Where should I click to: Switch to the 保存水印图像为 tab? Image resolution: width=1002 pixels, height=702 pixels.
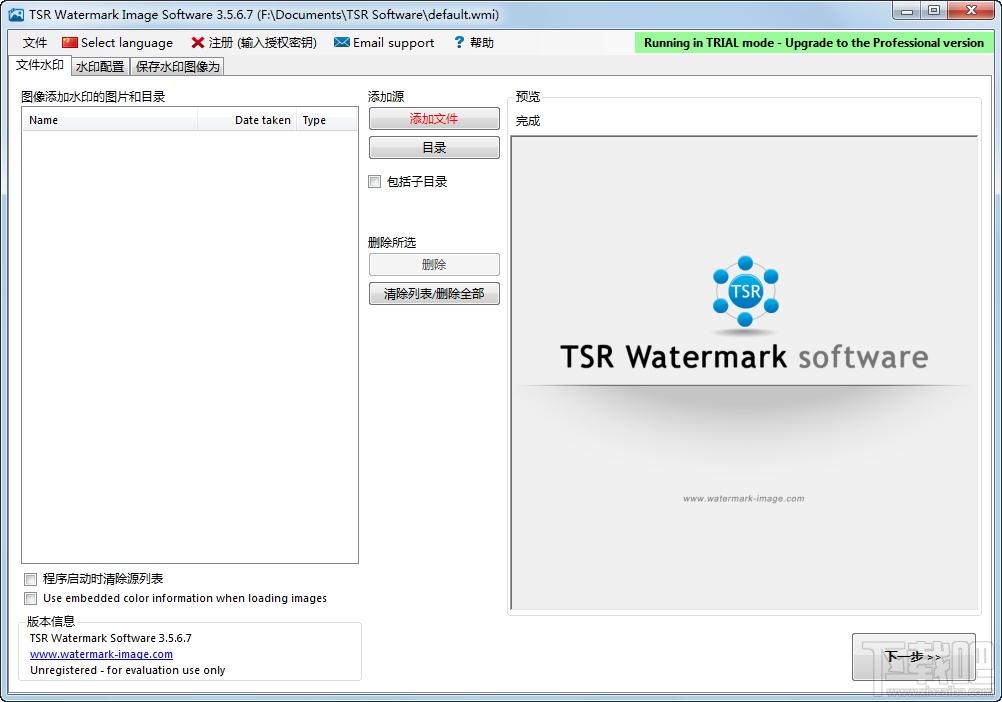[x=178, y=66]
